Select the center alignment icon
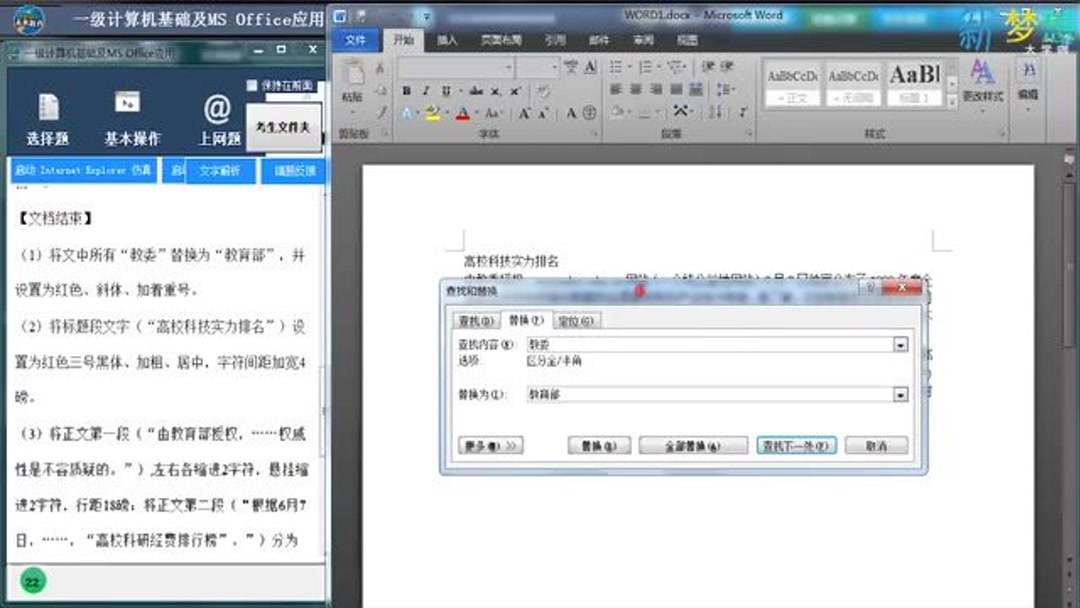 pyautogui.click(x=633, y=88)
